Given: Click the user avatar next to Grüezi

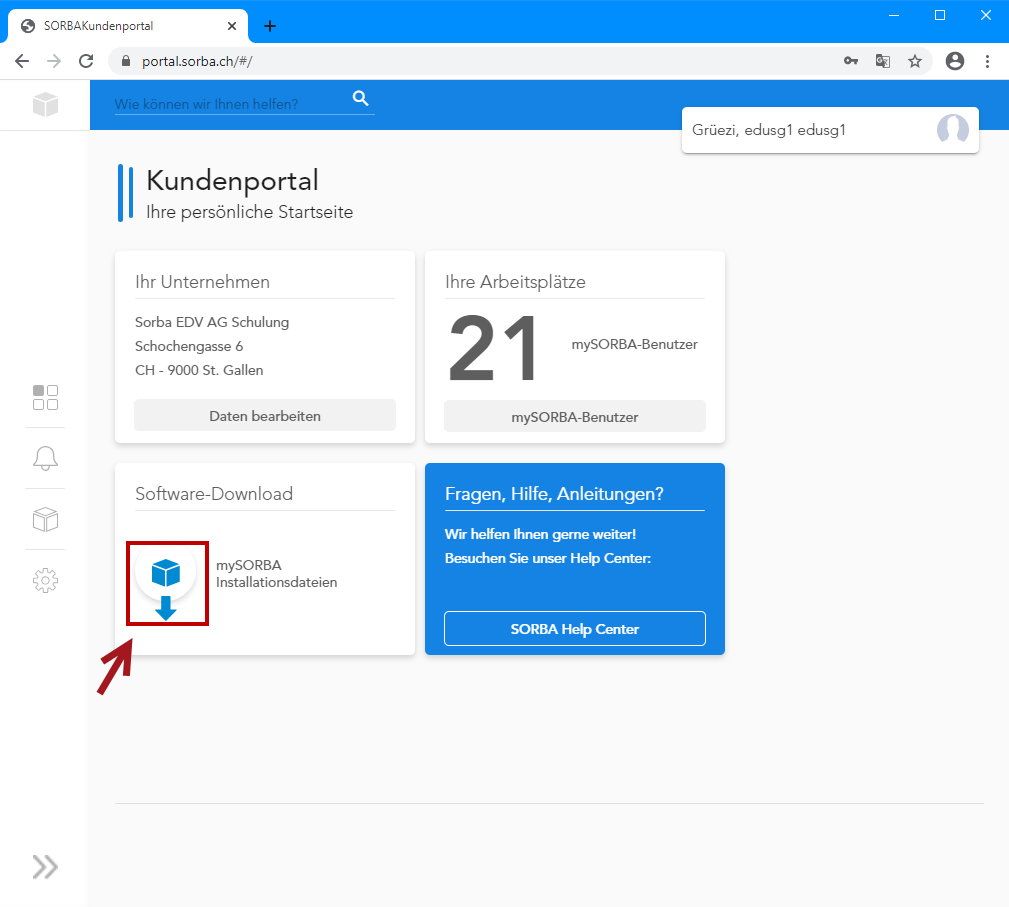Looking at the screenshot, I should (952, 130).
